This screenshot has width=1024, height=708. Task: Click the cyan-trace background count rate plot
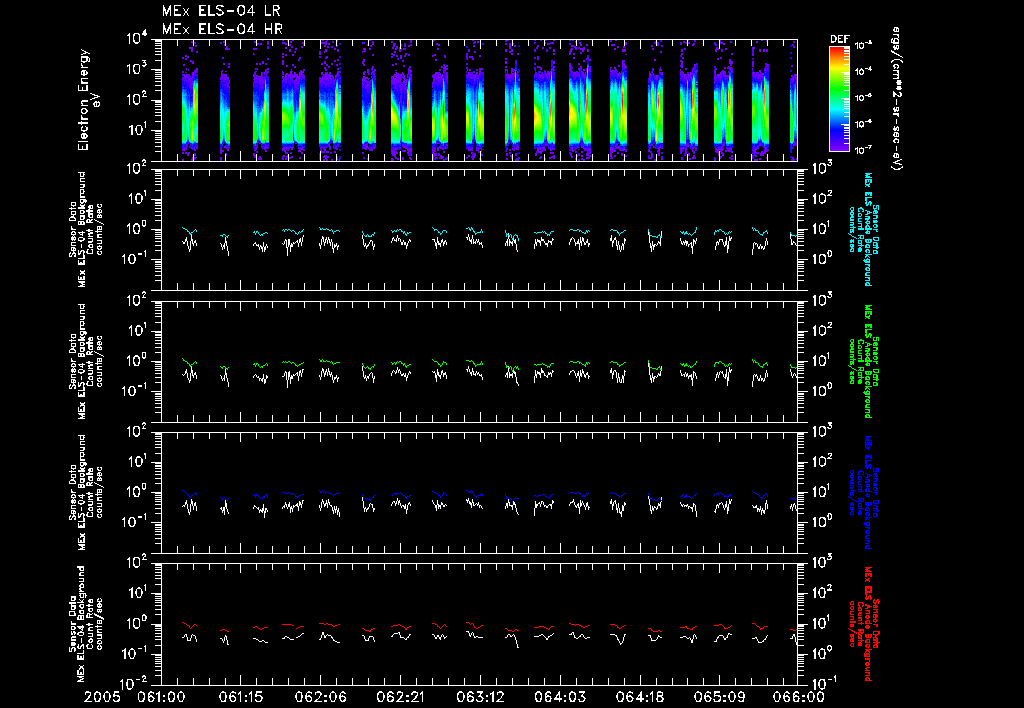click(479, 229)
